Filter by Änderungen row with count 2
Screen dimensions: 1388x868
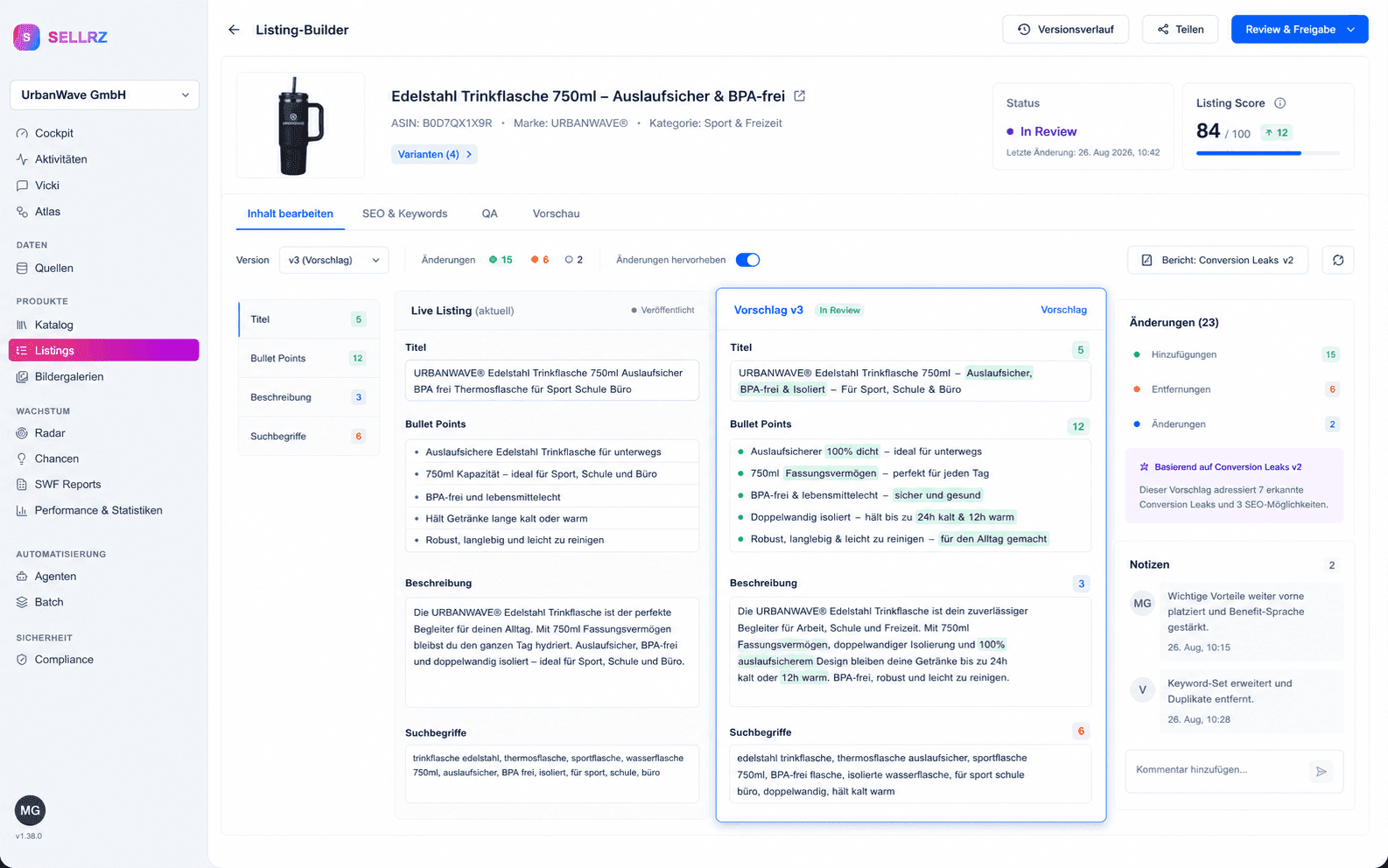[x=1236, y=424]
